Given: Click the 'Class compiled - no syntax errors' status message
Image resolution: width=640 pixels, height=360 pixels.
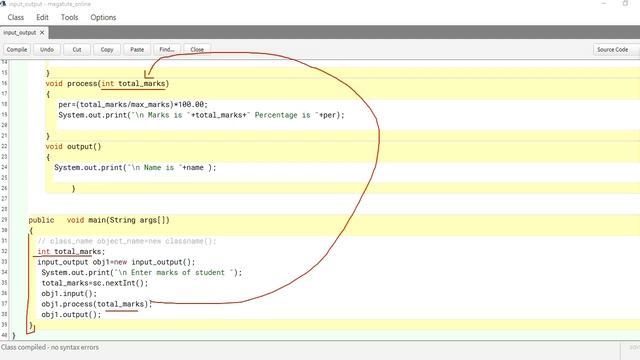Looking at the screenshot, I should coord(50,347).
